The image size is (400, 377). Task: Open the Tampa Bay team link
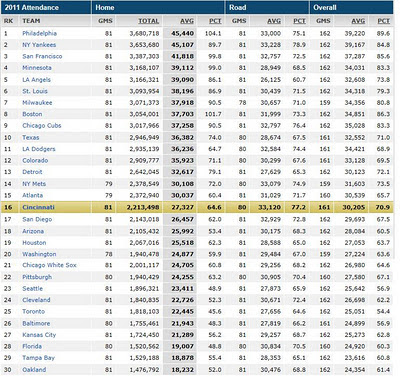[x=38, y=358]
